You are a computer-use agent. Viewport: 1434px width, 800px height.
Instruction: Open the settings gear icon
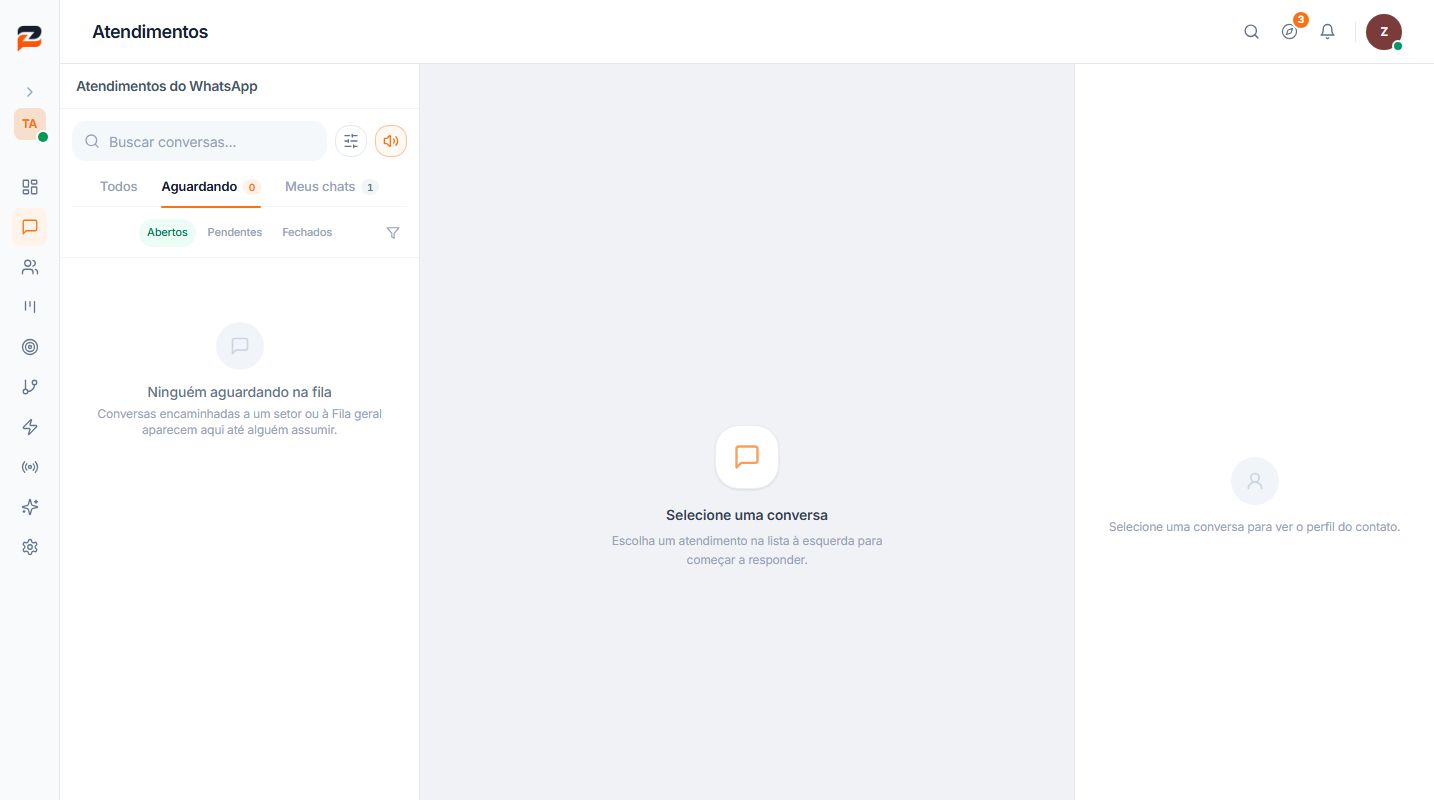coord(30,547)
